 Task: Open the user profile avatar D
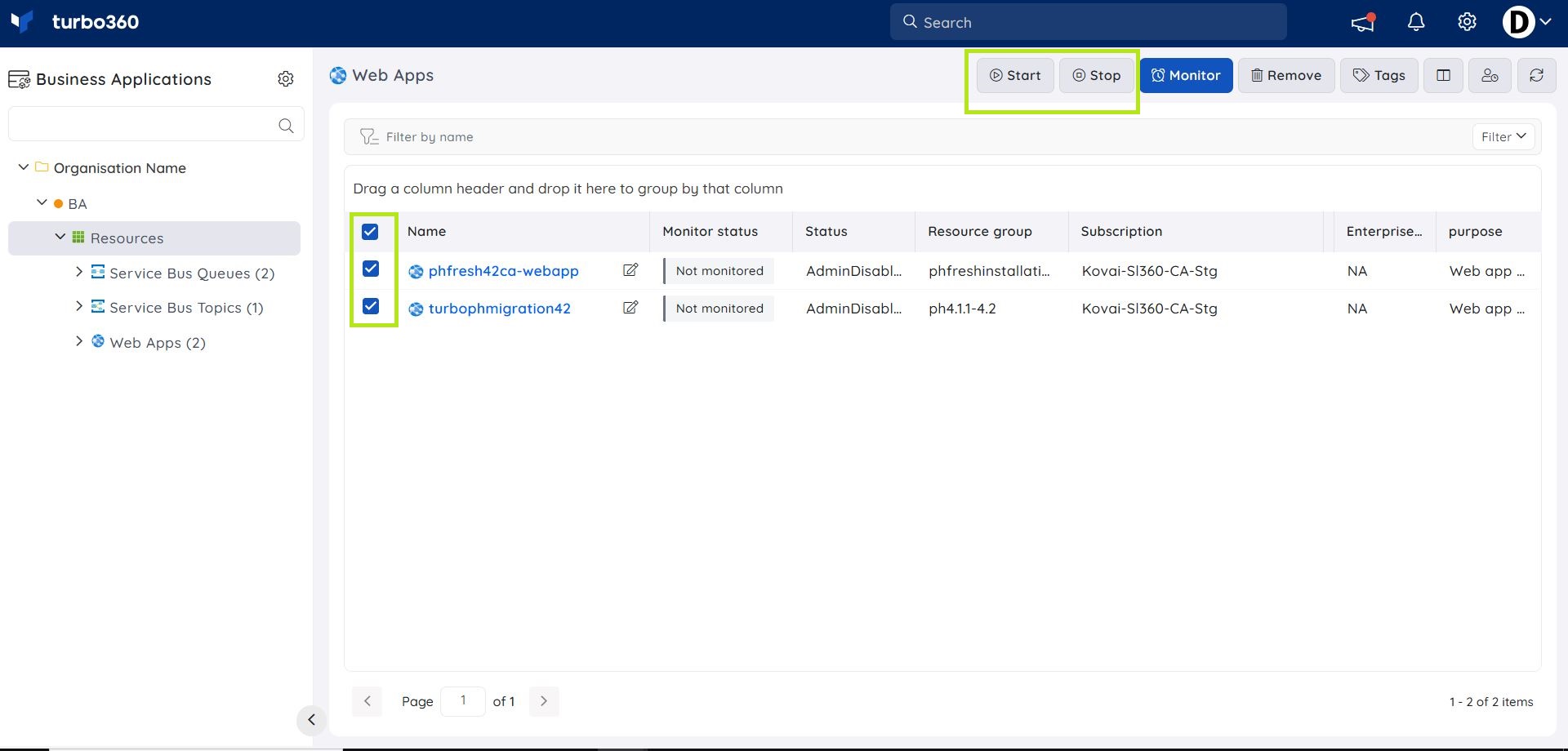click(x=1518, y=23)
